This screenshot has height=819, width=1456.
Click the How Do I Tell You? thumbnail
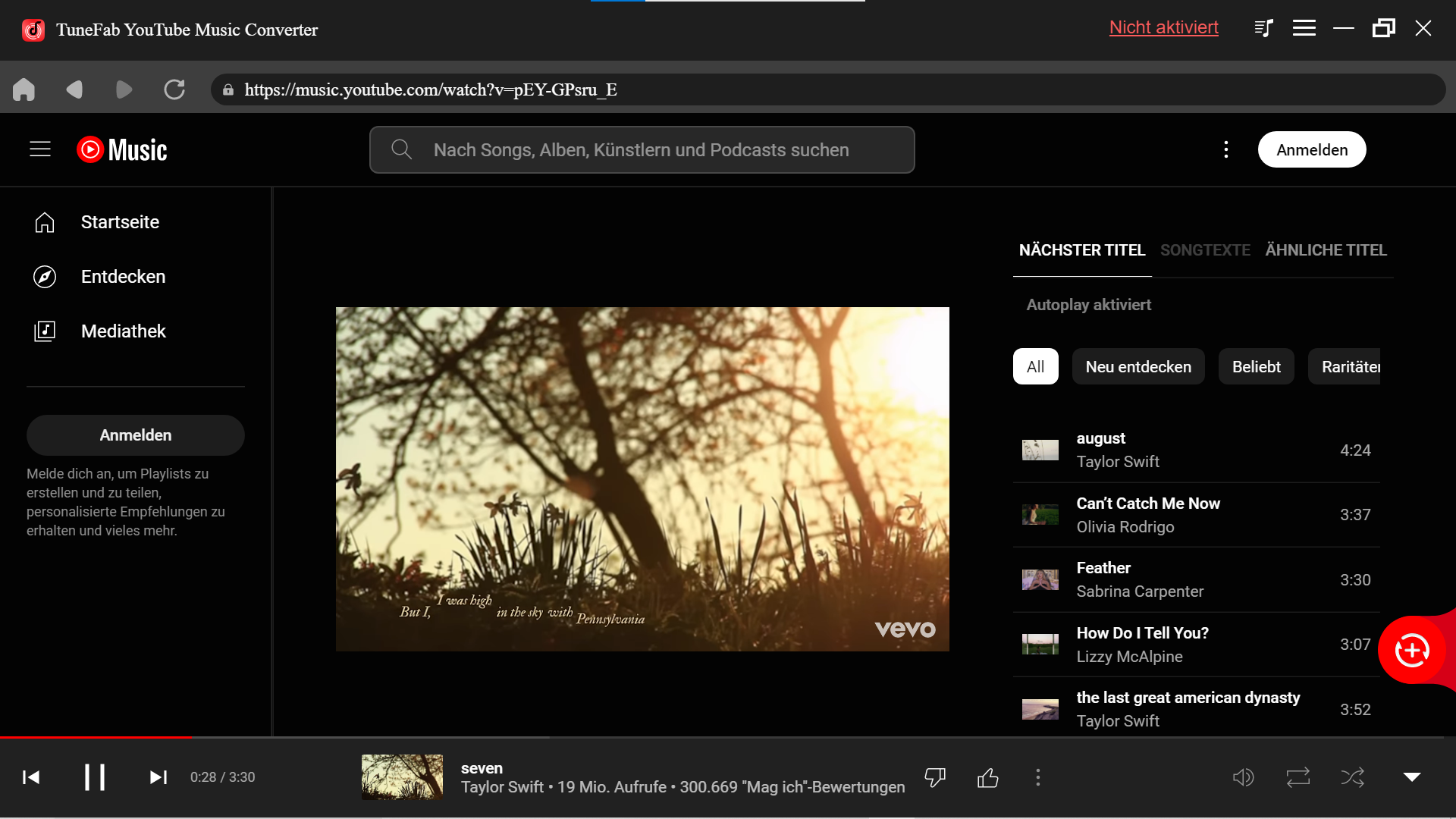[x=1040, y=645]
